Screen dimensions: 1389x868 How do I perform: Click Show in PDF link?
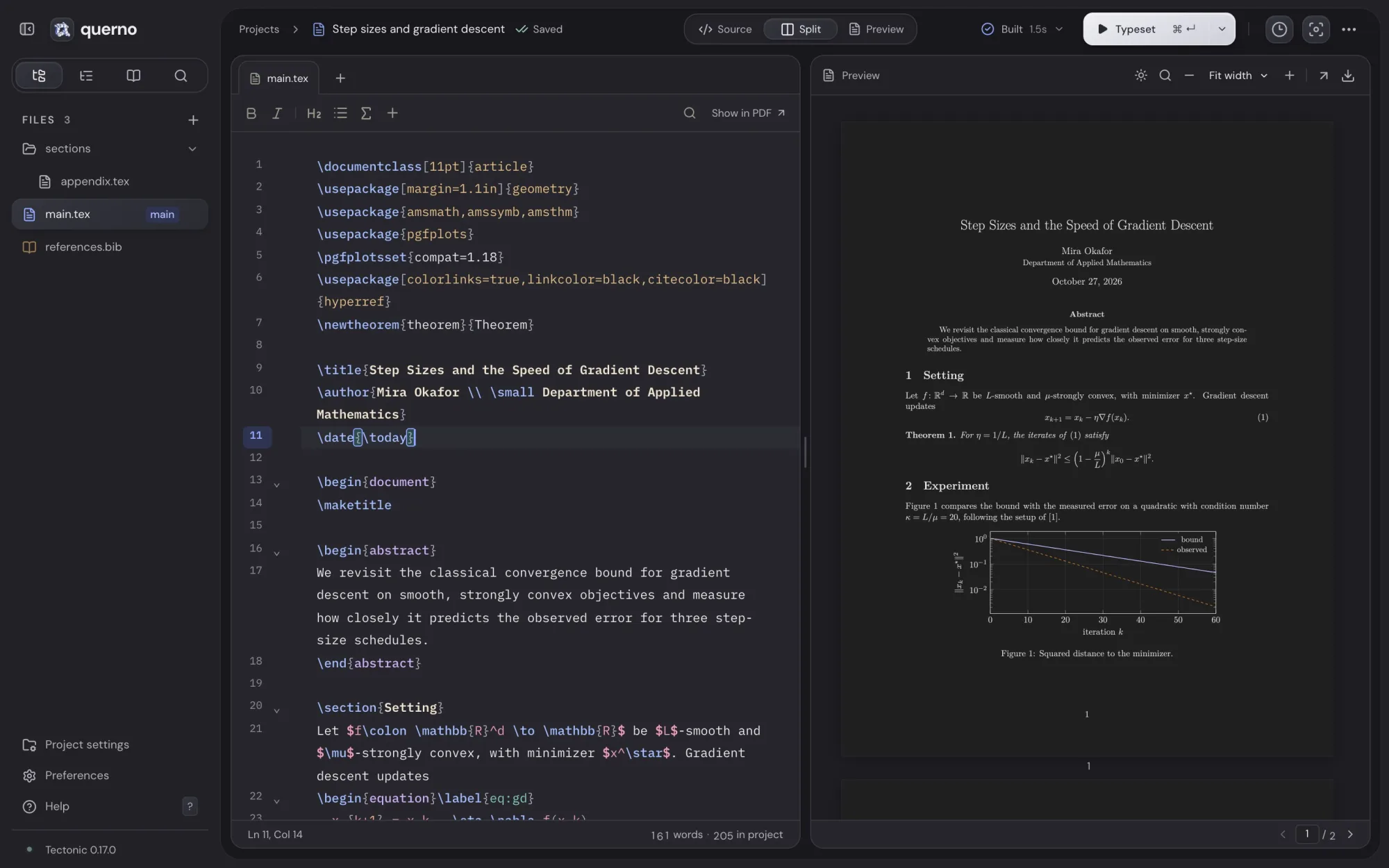click(x=748, y=113)
